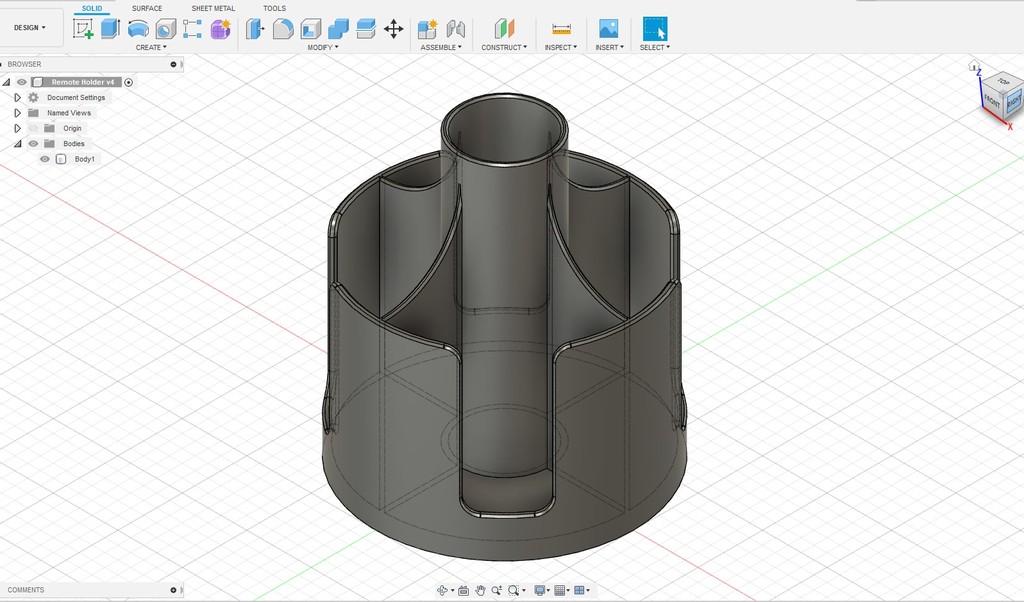Open the Pan tool in navigation bar
Image resolution: width=1024 pixels, height=602 pixels.
click(482, 590)
